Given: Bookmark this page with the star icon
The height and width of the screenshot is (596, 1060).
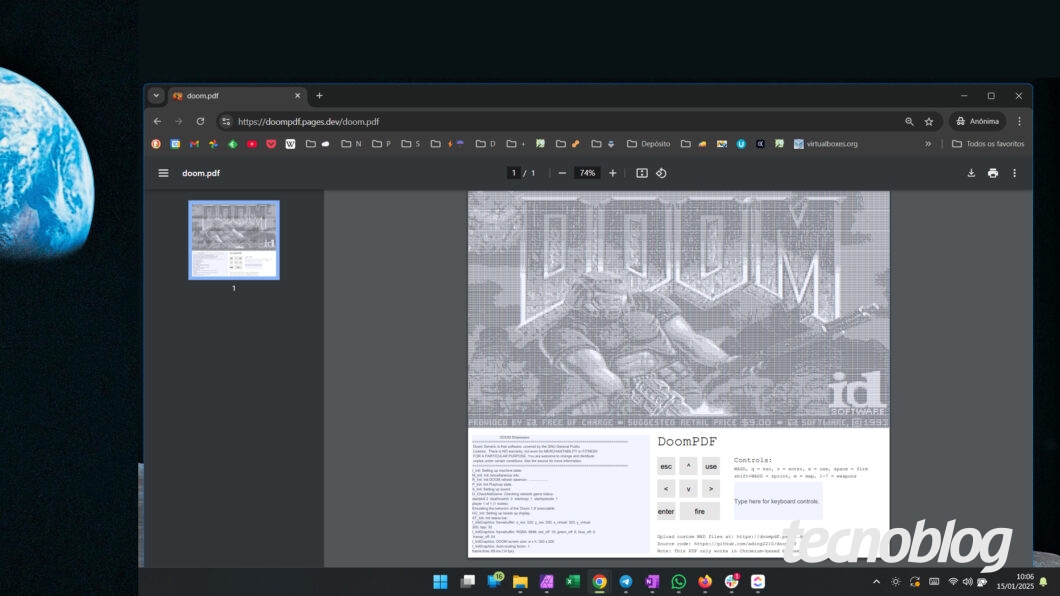Looking at the screenshot, I should click(x=929, y=121).
